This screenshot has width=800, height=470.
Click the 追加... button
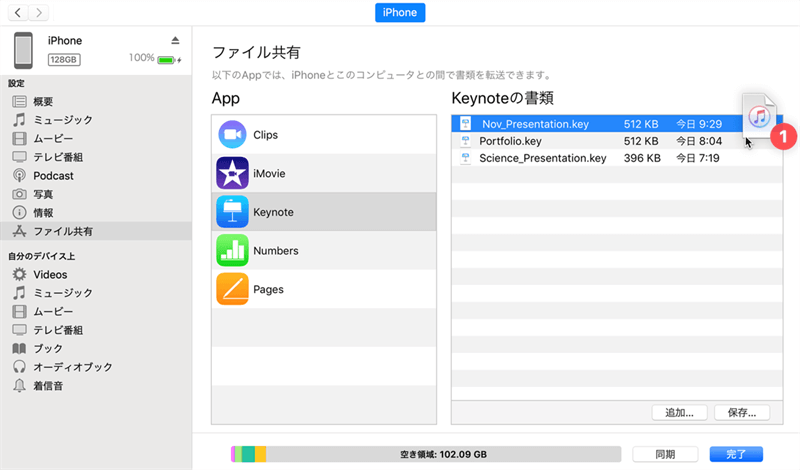point(679,412)
